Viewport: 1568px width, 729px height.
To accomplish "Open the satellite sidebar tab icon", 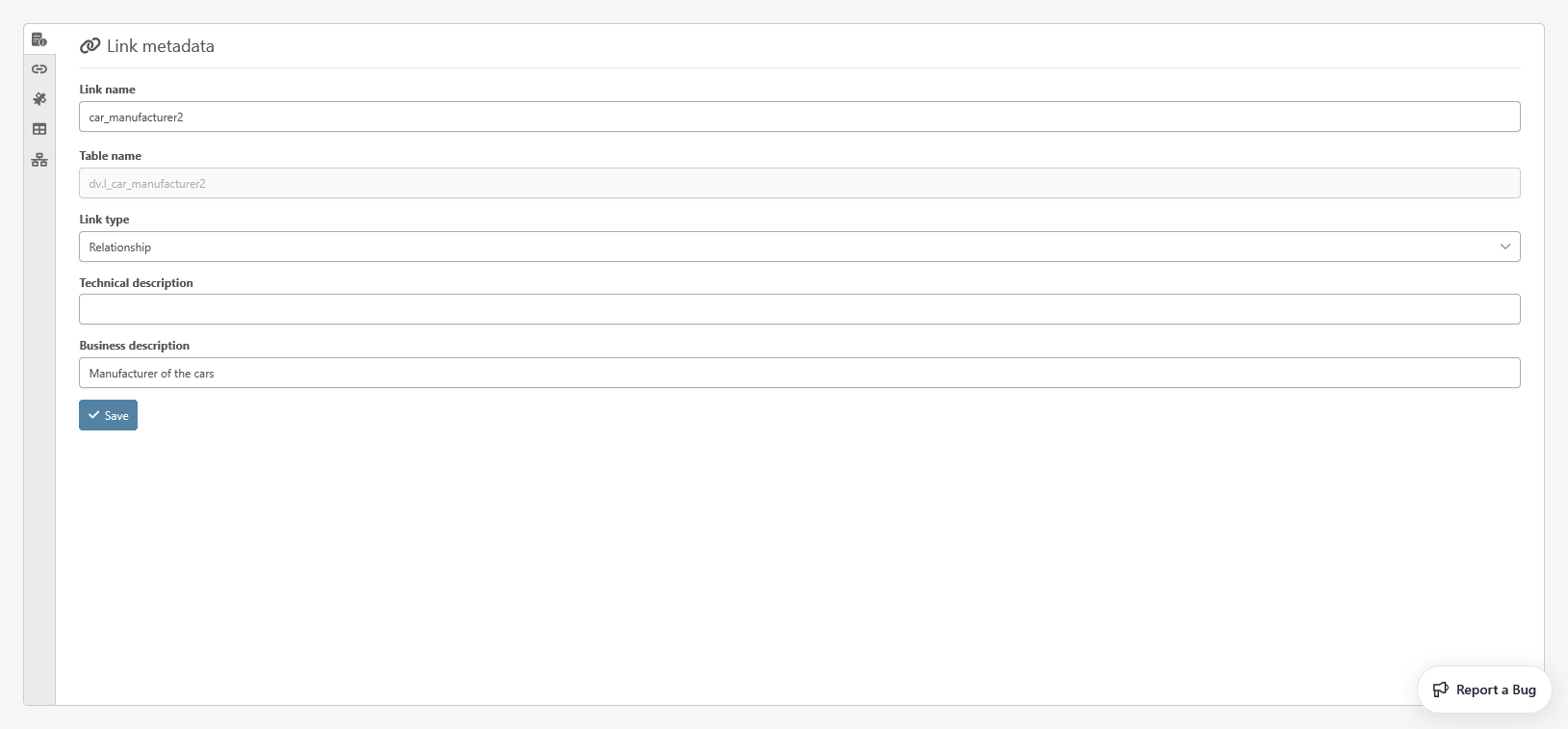I will coord(39,99).
